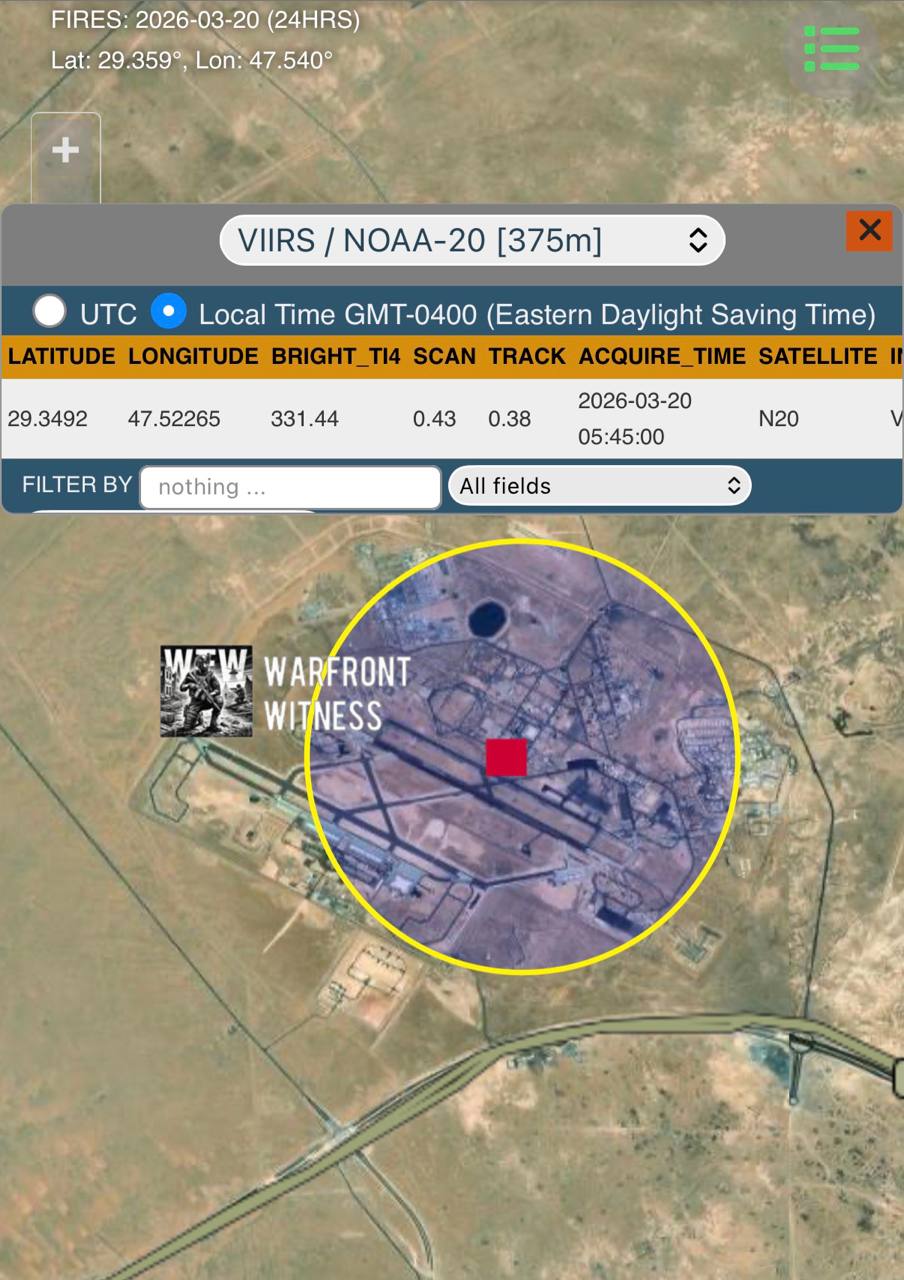Sort by the LATITUDE column header

pos(61,356)
